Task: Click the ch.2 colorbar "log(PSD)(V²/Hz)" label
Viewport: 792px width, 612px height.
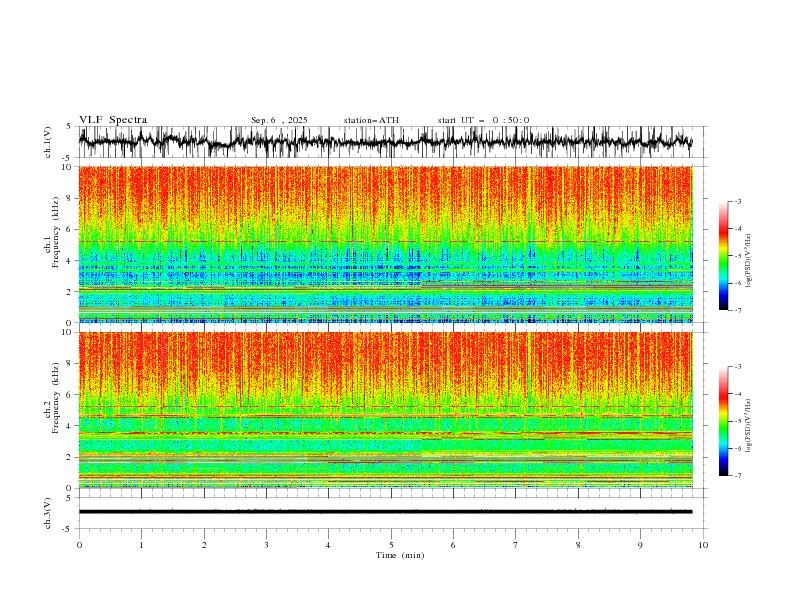Action: coord(748,426)
